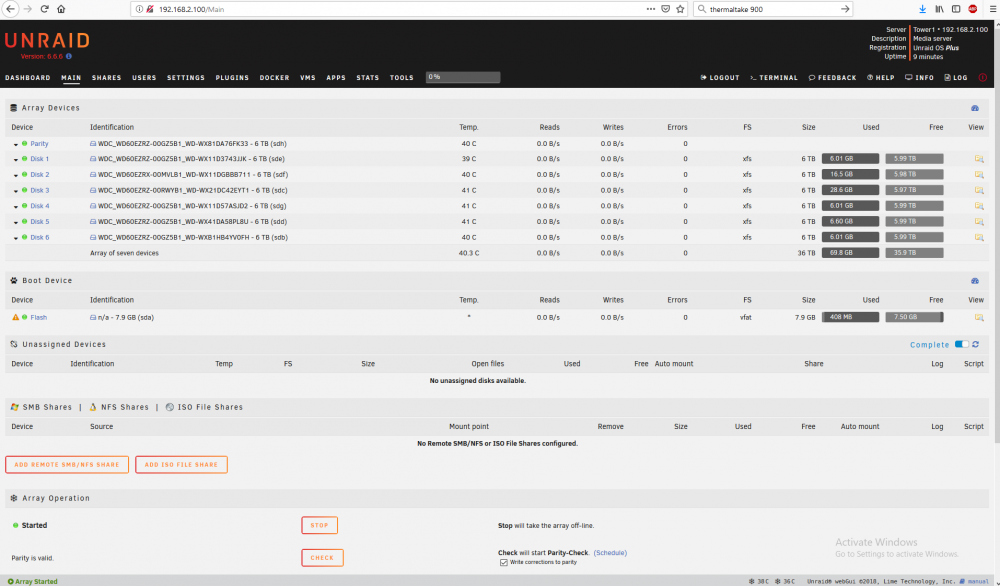Expand the Disk 3 row arrow
The image size is (1000, 586).
(x=16, y=191)
